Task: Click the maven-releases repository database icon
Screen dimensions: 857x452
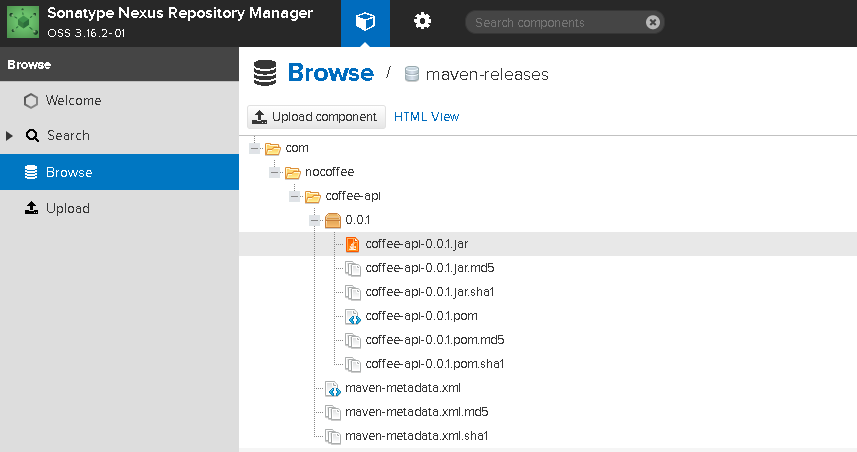Action: pos(412,74)
